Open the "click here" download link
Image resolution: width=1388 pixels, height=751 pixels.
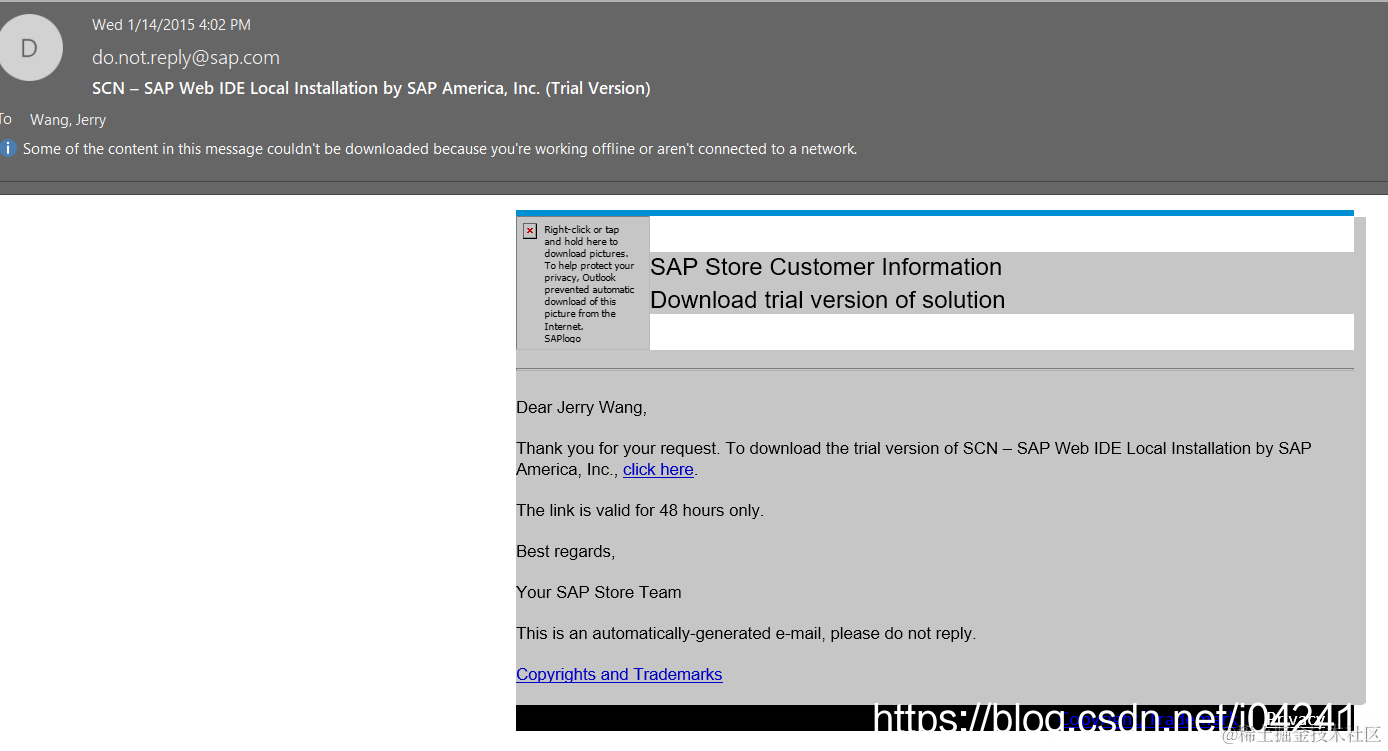(x=658, y=469)
